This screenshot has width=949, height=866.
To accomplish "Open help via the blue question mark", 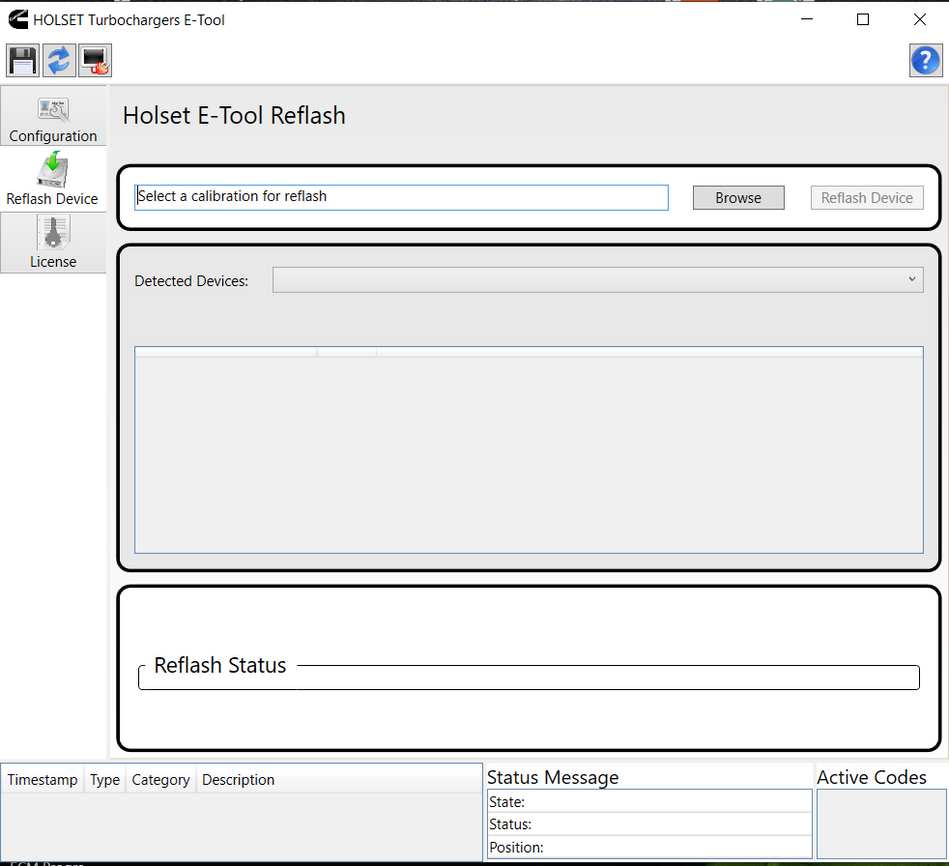I will click(x=924, y=60).
